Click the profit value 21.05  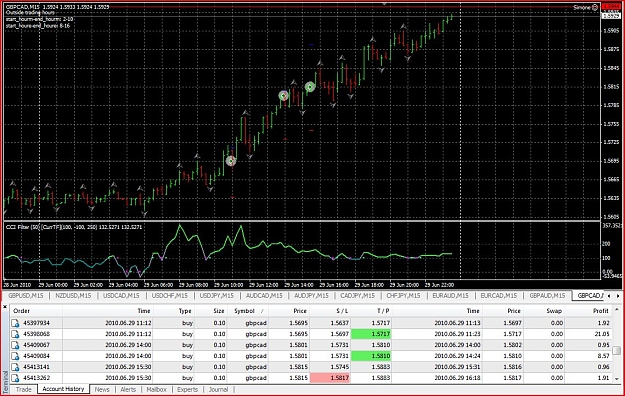pos(602,334)
